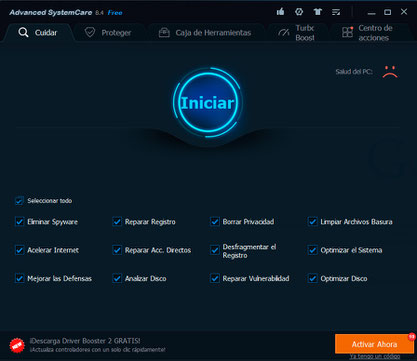
Task: Open the options menu icon
Action: pyautogui.click(x=336, y=12)
